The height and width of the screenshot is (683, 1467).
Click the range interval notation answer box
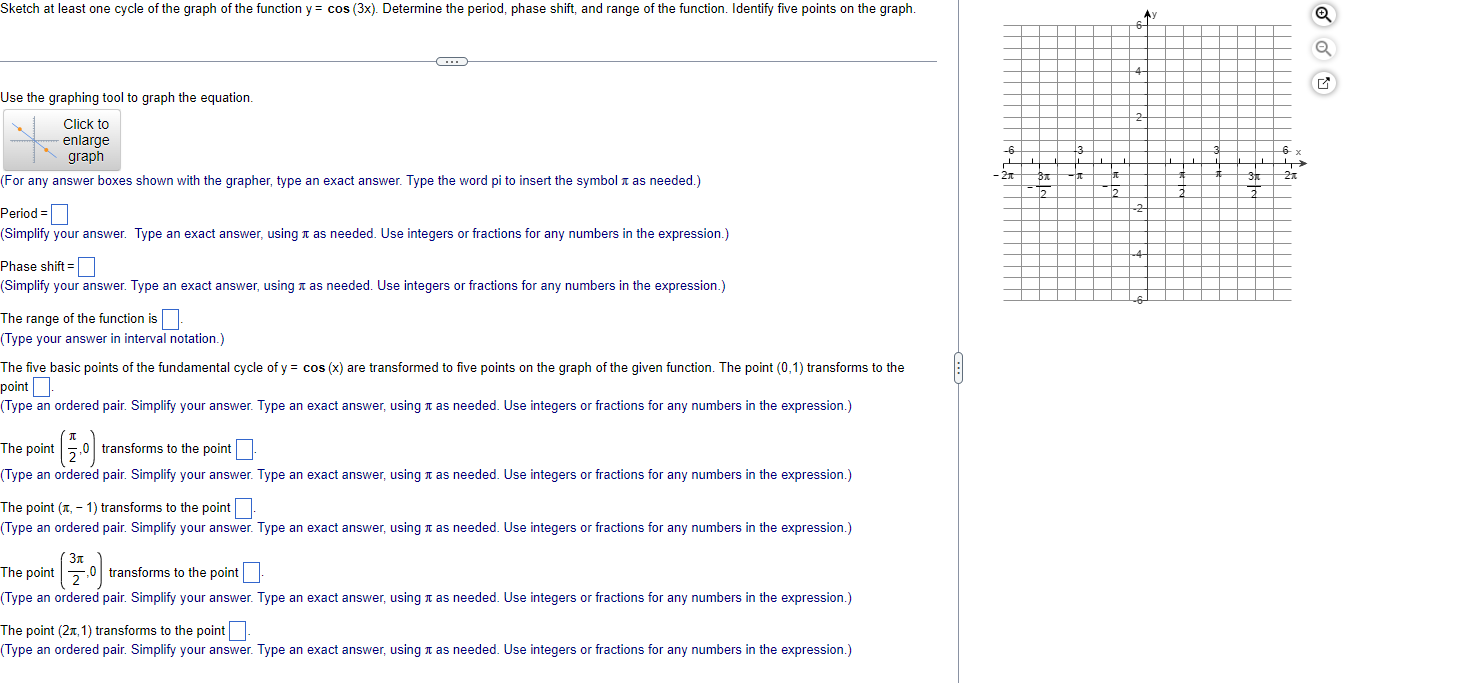pos(169,318)
